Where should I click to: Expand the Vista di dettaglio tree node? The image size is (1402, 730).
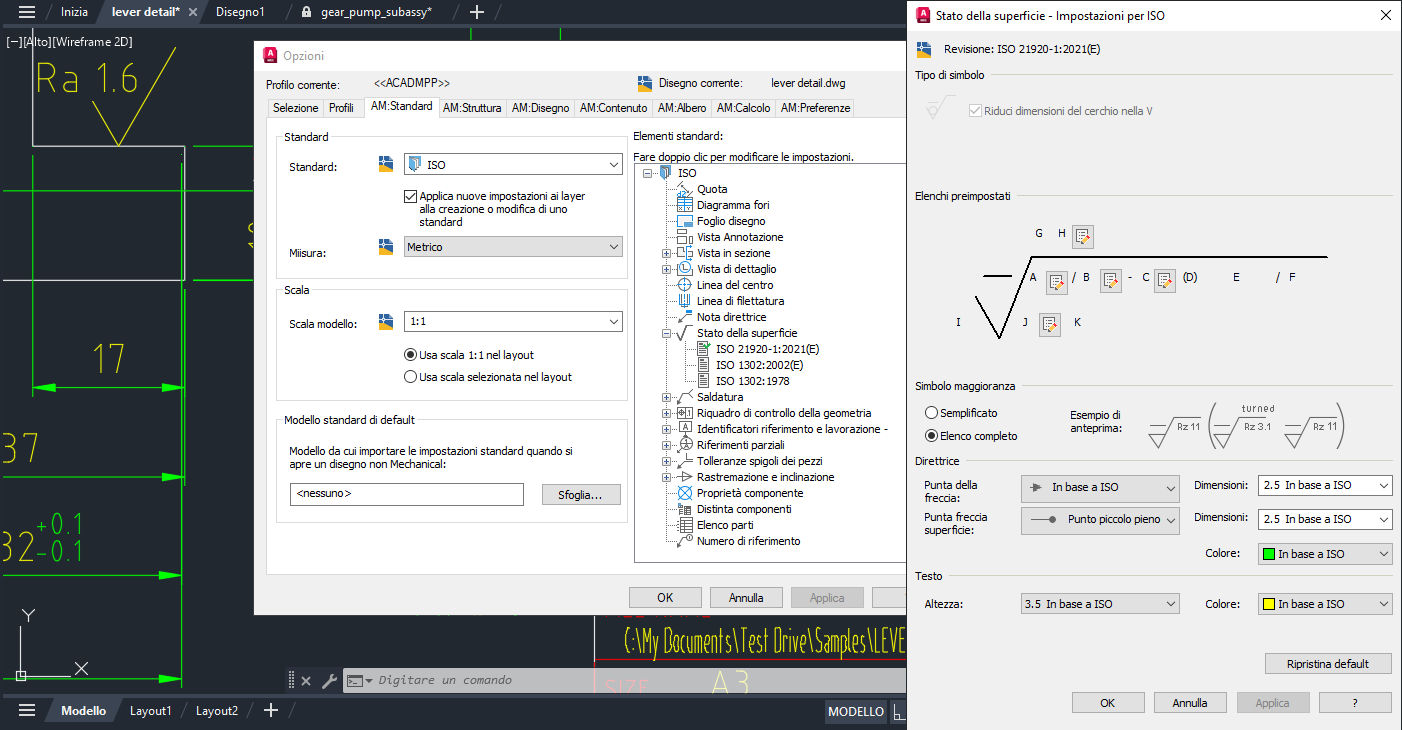(x=666, y=269)
